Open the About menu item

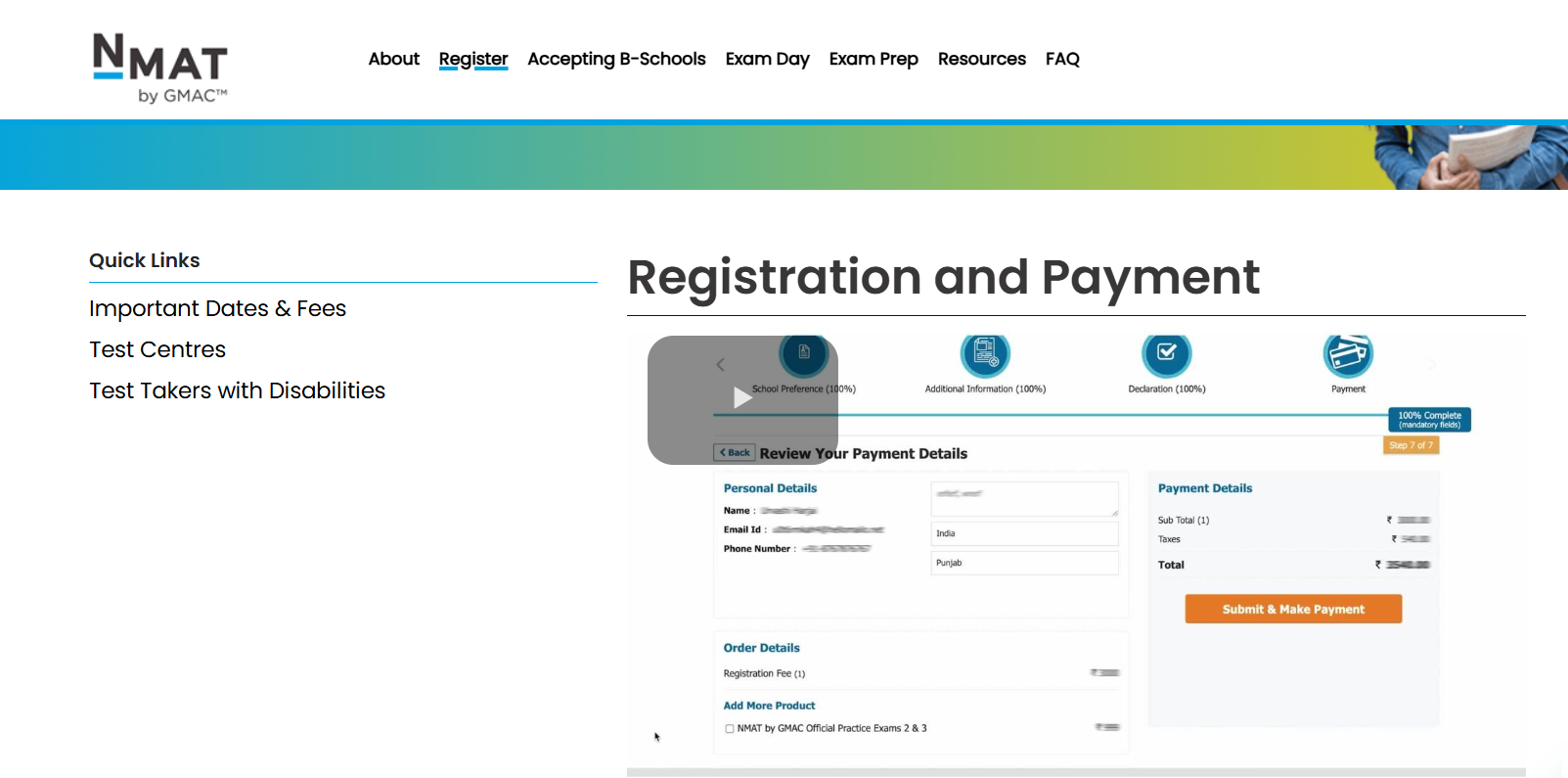point(394,59)
